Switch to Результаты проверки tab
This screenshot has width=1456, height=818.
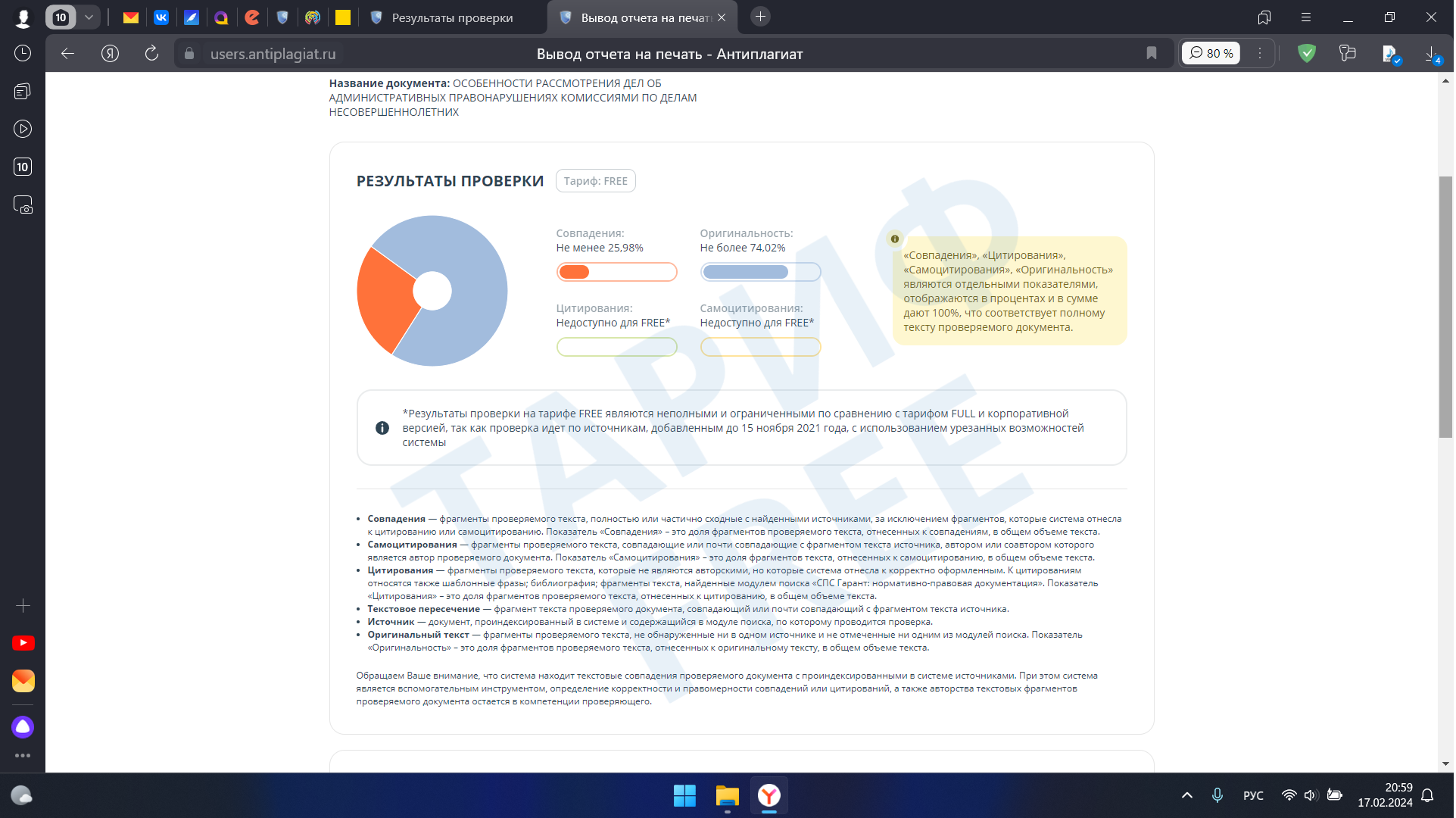click(452, 17)
